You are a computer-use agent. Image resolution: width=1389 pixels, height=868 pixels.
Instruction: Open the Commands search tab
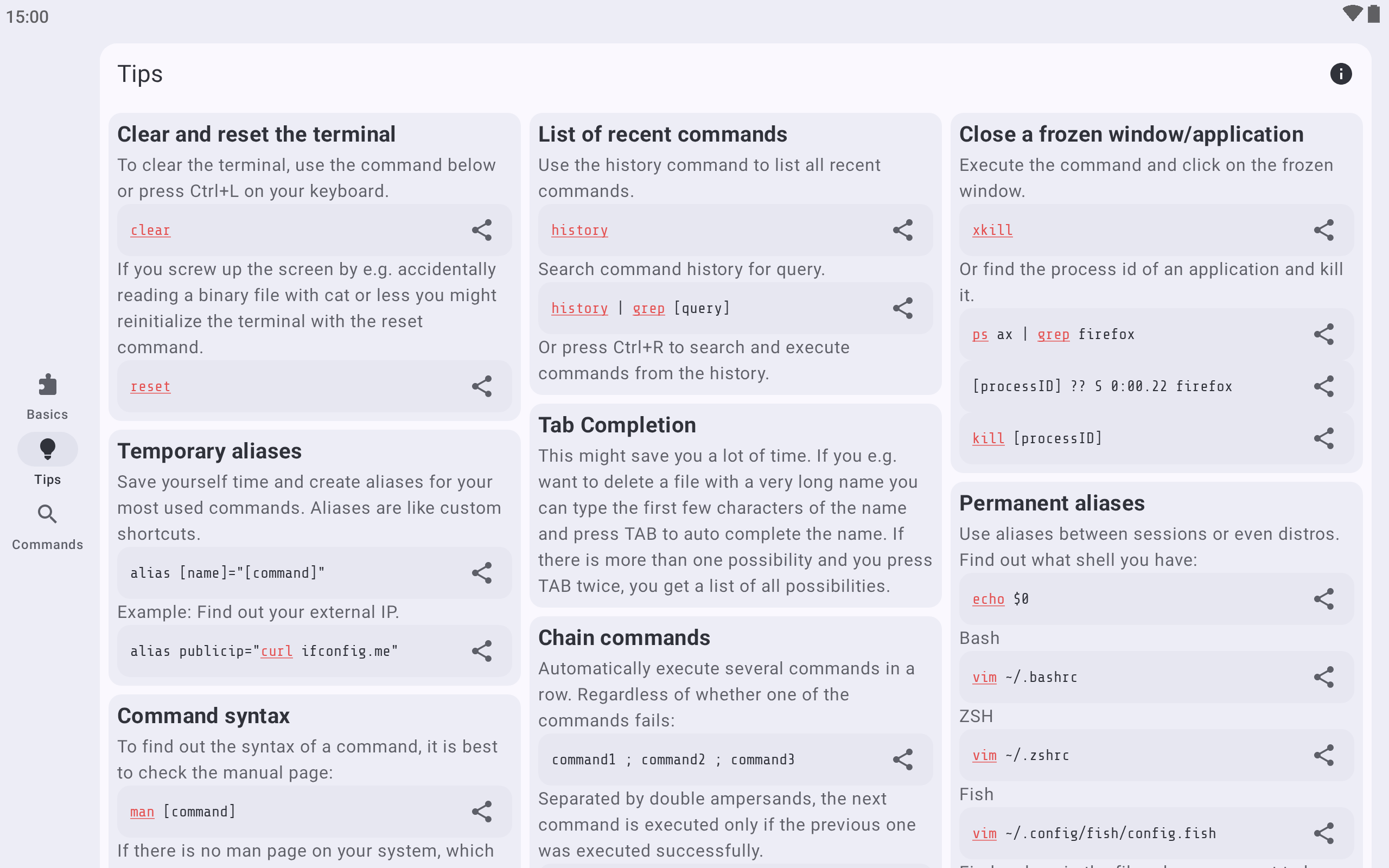[48, 527]
